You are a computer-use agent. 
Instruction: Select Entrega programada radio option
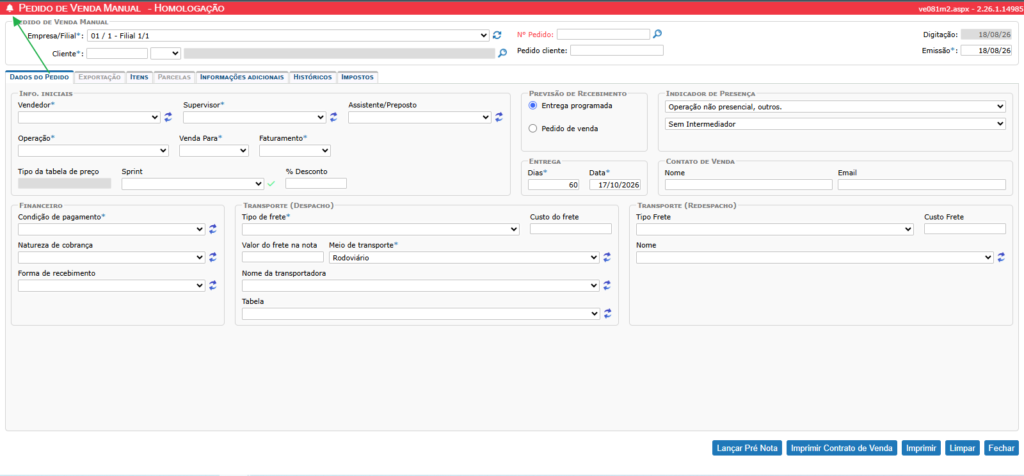[533, 105]
